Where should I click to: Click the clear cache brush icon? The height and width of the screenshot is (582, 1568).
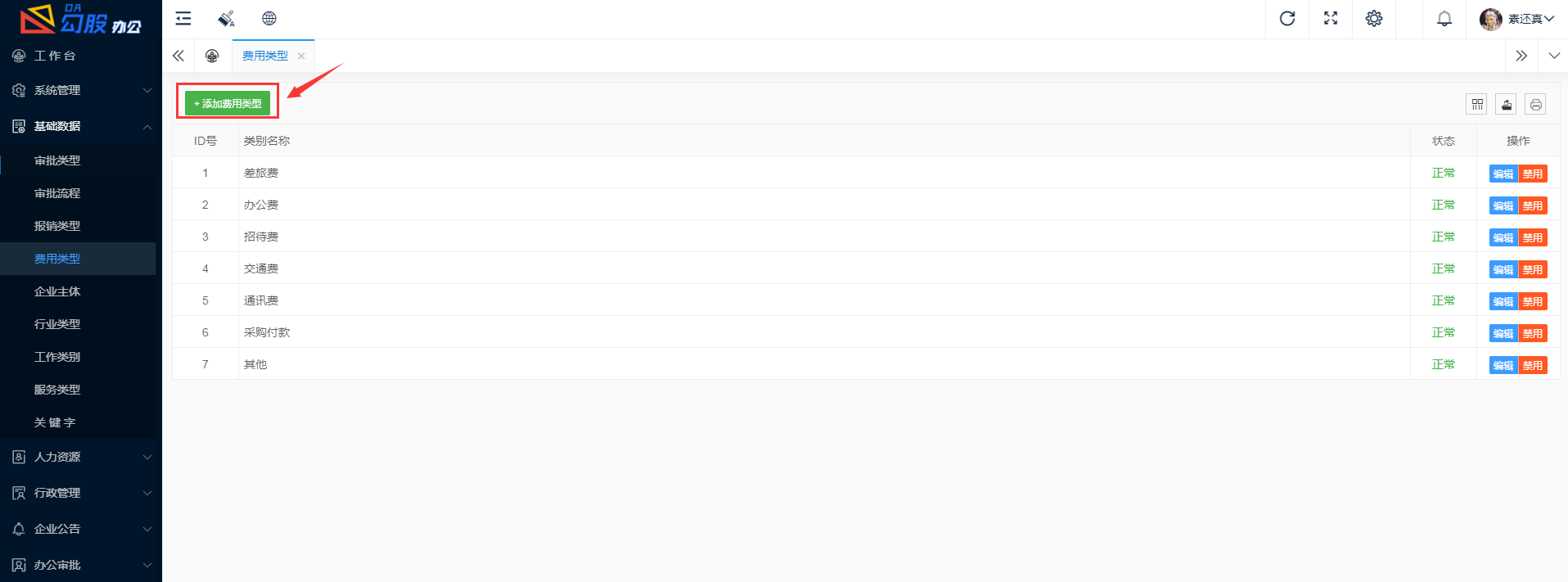226,19
